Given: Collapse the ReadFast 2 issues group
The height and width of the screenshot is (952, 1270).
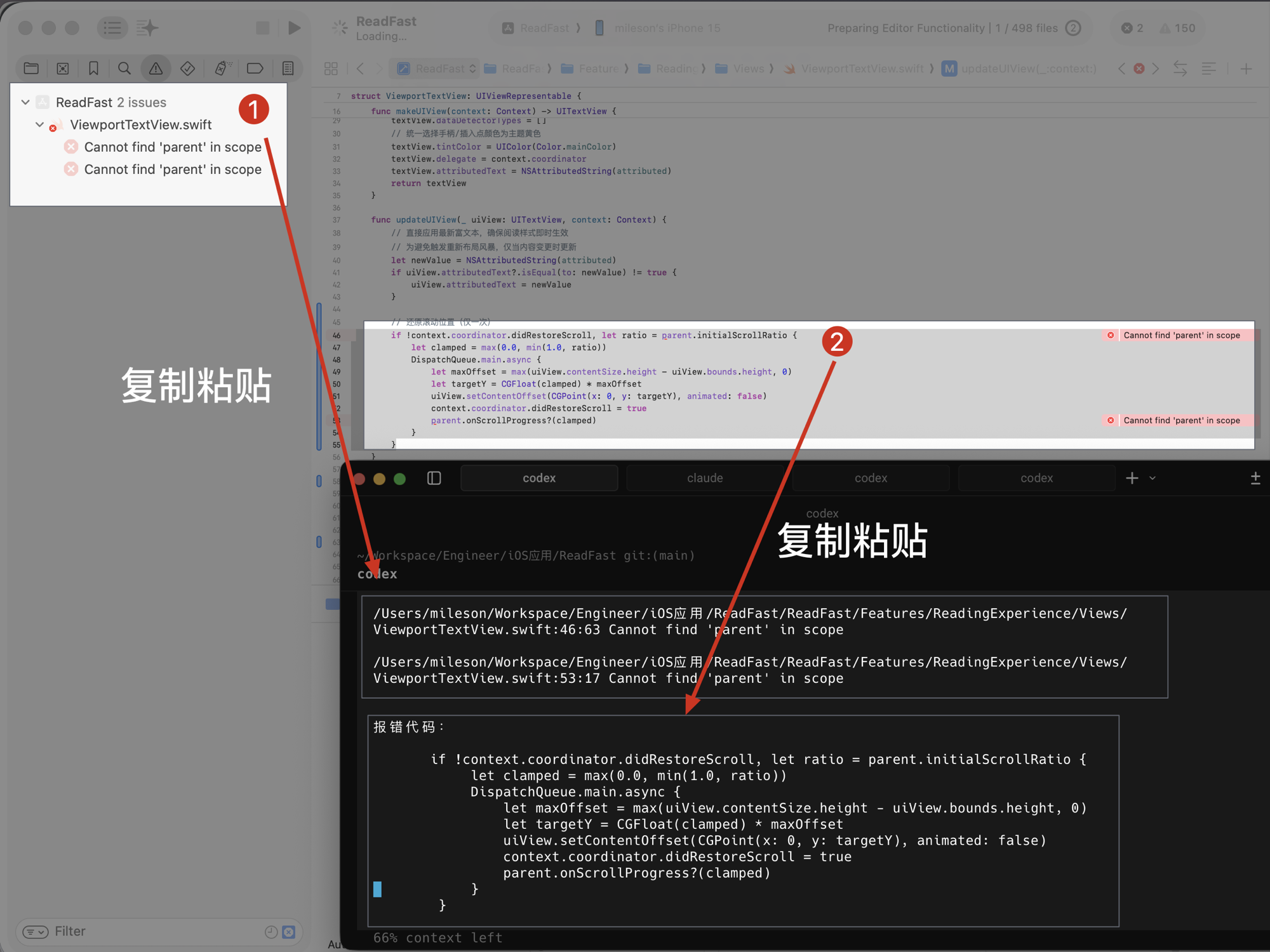Looking at the screenshot, I should coord(25,102).
